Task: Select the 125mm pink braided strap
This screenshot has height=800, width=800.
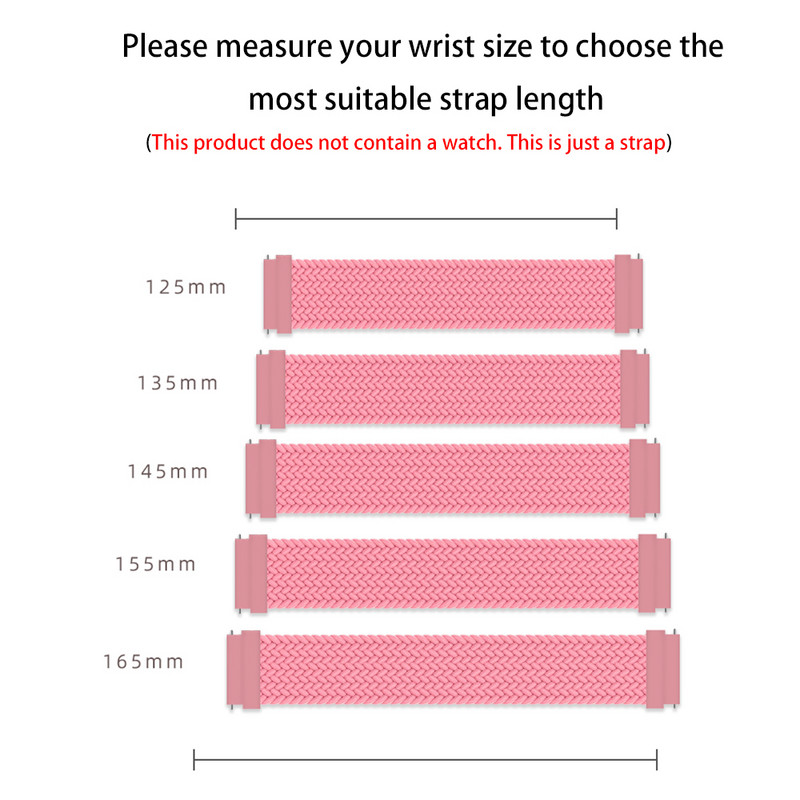Action: click(453, 294)
